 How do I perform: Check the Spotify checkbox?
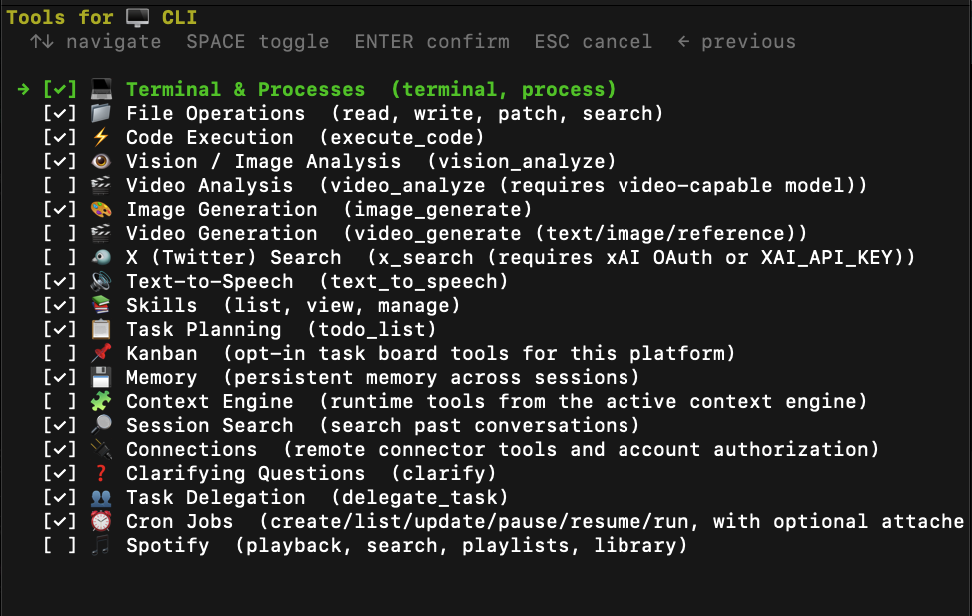60,545
